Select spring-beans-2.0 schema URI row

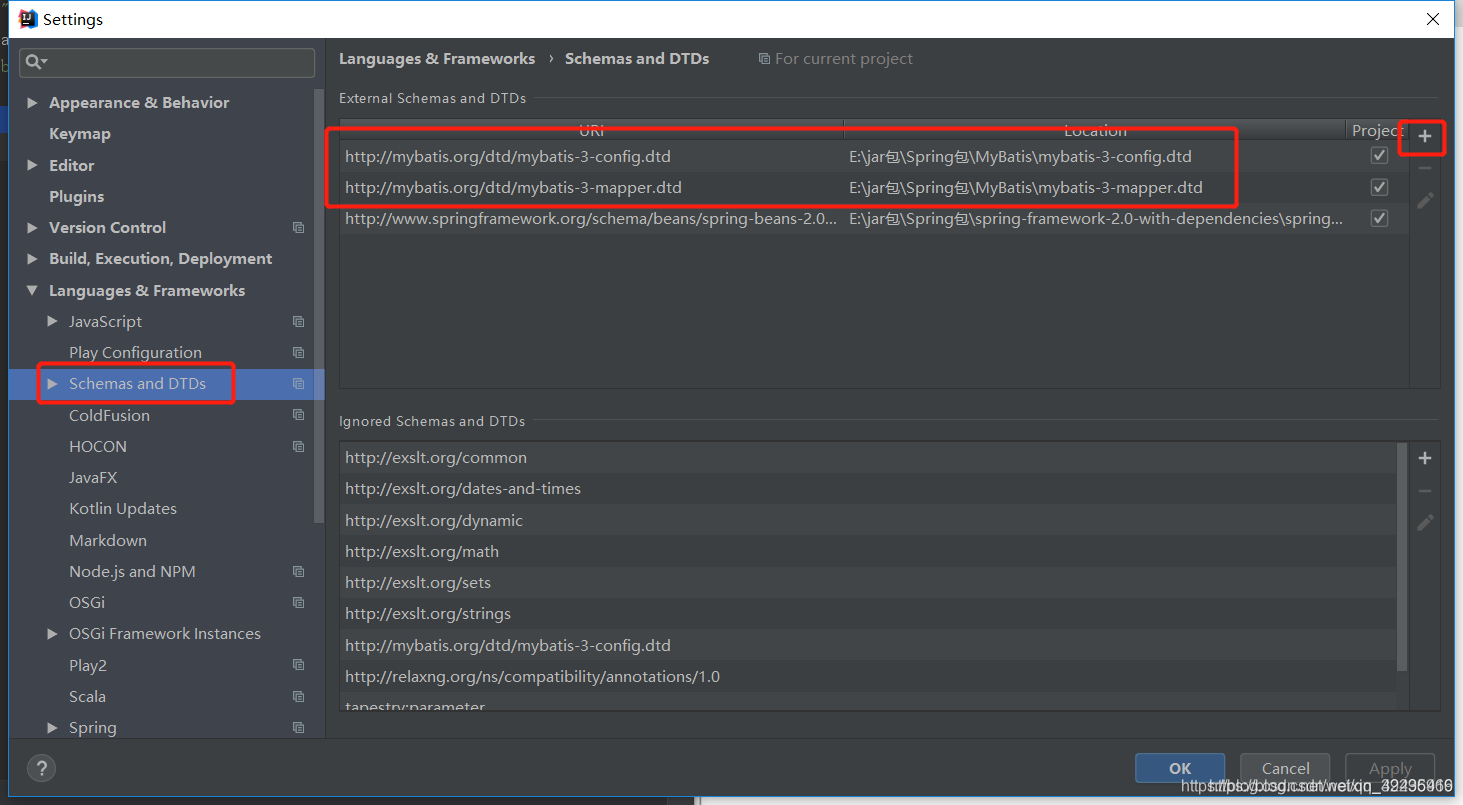point(592,218)
